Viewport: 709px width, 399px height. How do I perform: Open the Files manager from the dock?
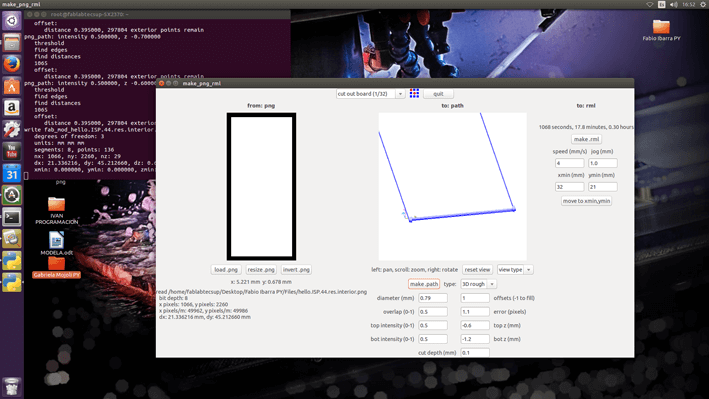pos(12,43)
